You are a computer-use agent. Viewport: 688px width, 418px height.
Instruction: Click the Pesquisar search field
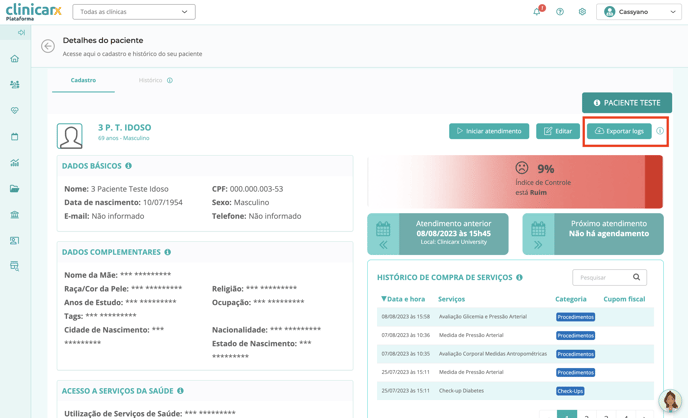pos(600,277)
